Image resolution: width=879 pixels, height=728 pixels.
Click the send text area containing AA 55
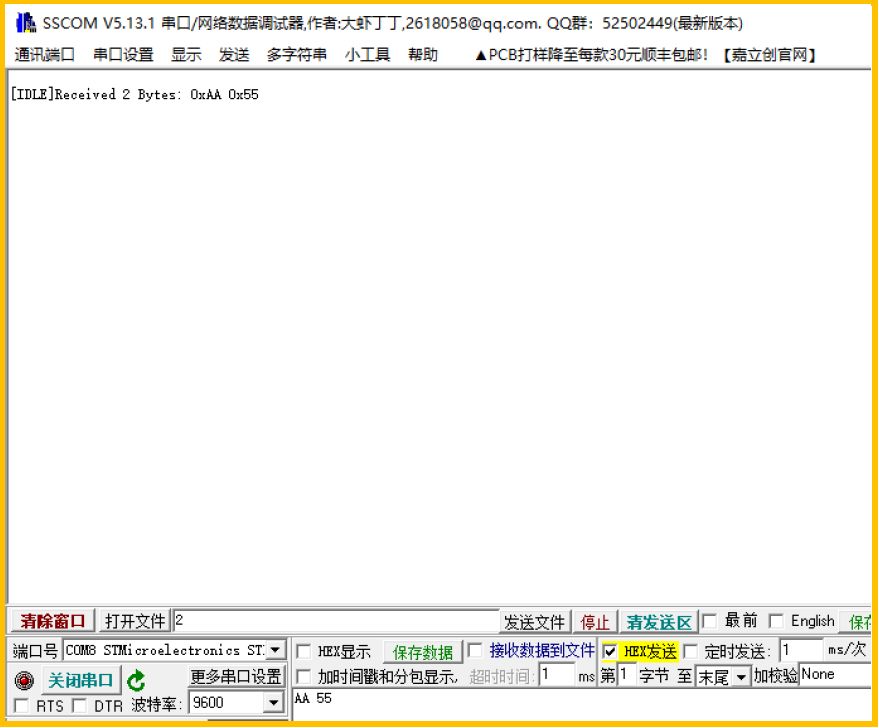click(582, 704)
